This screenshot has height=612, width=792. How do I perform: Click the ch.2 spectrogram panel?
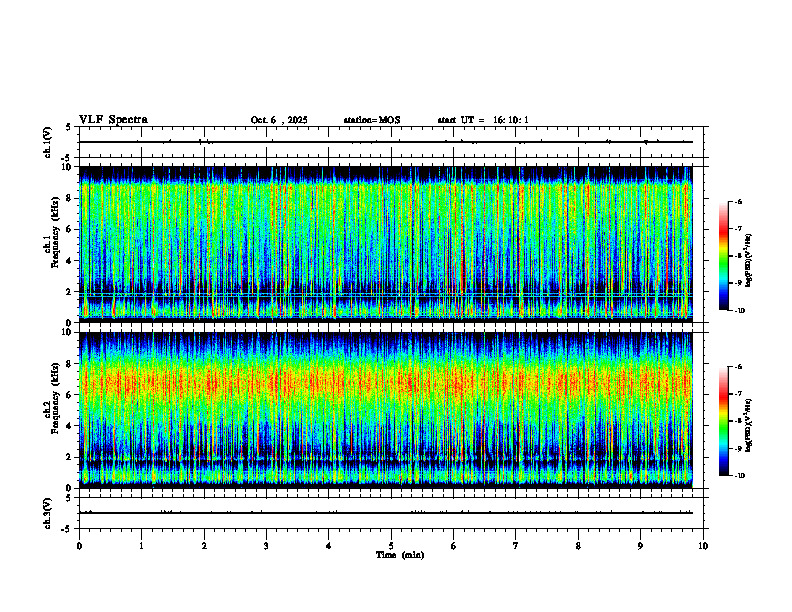point(385,410)
